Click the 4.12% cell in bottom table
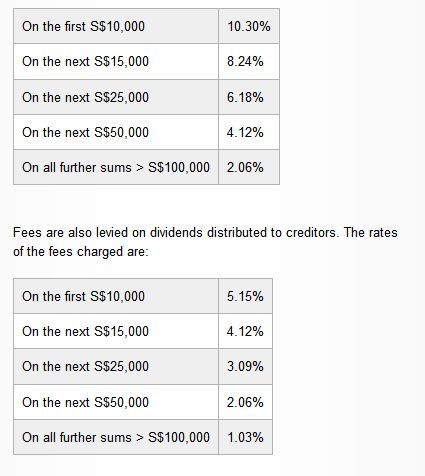 [246, 332]
